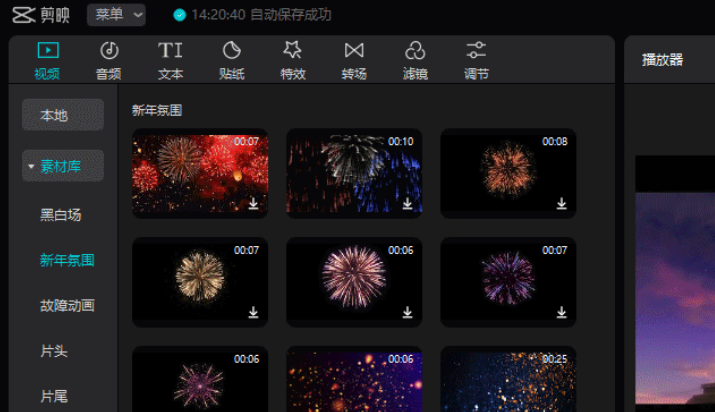Viewport: 715px width, 412px height.
Task: Select the golden firework 00:07 thumbnail
Action: [x=200, y=282]
